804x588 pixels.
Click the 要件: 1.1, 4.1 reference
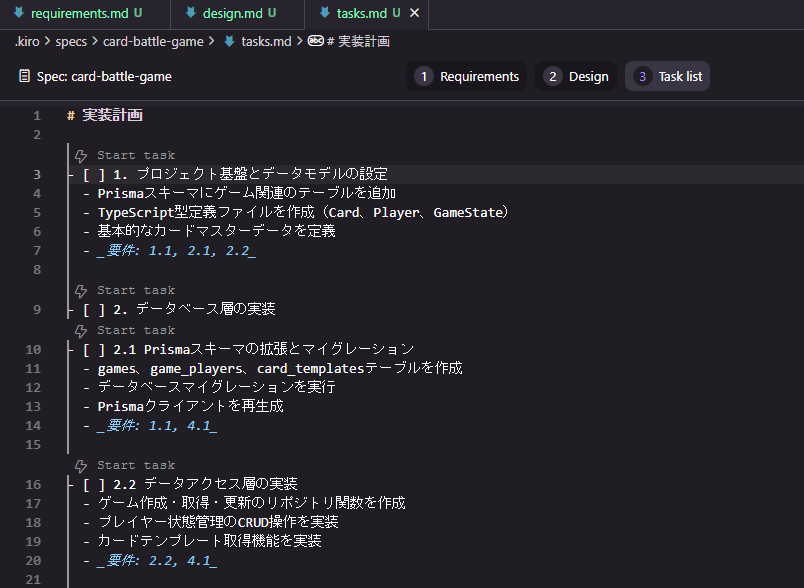[156, 425]
